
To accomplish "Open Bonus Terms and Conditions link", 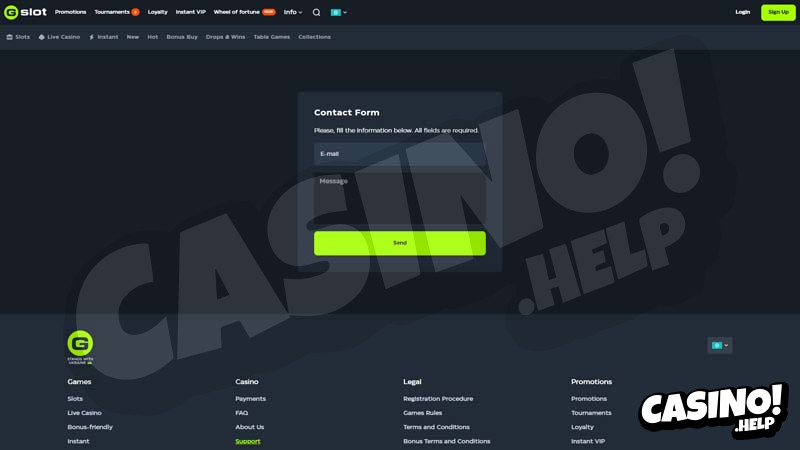I will coord(446,441).
